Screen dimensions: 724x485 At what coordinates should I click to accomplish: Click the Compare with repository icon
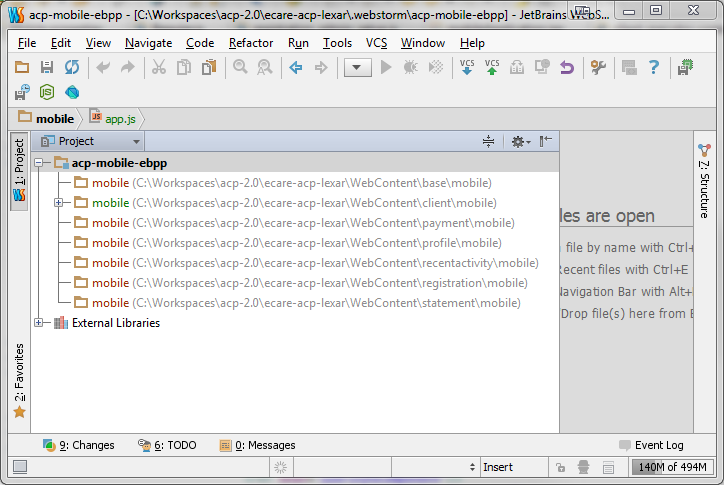pyautogui.click(x=517, y=67)
